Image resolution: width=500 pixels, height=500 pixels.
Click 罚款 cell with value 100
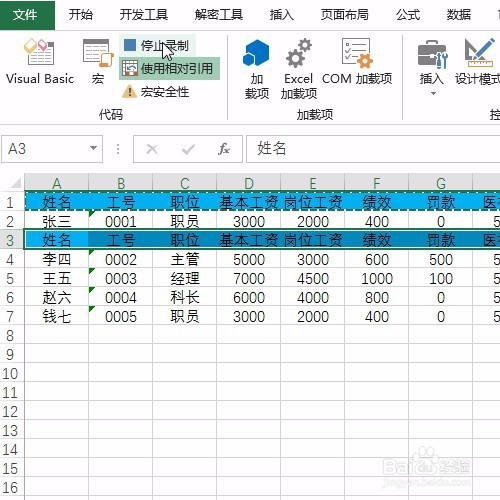click(x=441, y=278)
